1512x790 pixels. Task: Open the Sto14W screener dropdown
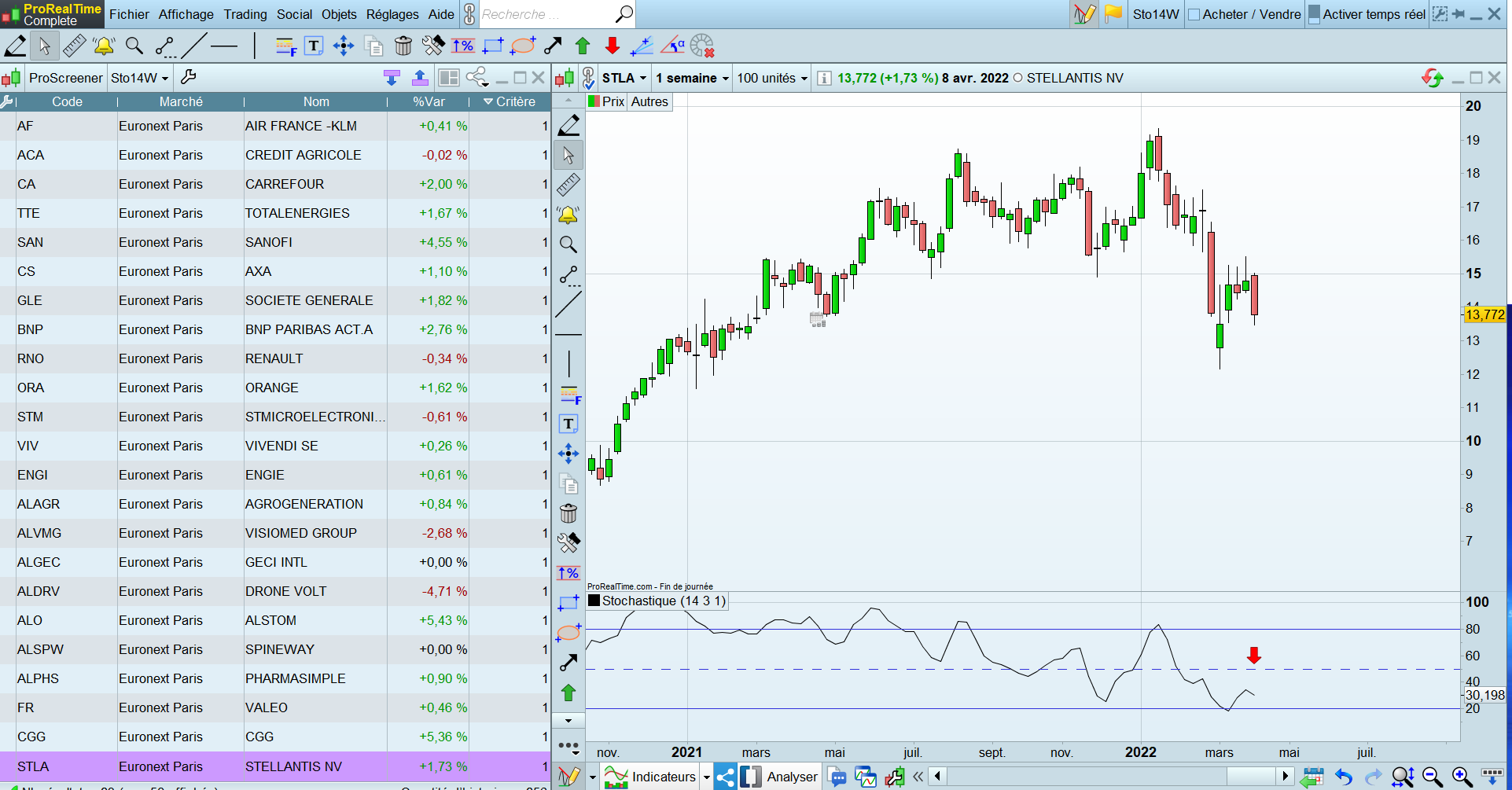coord(140,78)
